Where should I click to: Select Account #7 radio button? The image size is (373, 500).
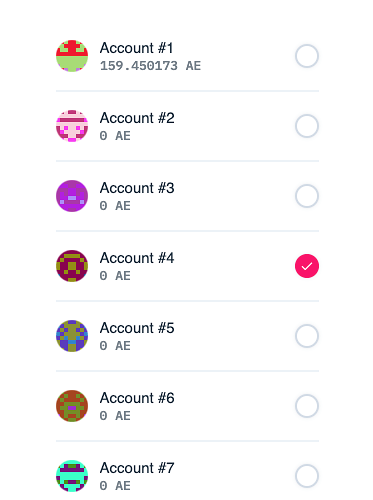(307, 476)
